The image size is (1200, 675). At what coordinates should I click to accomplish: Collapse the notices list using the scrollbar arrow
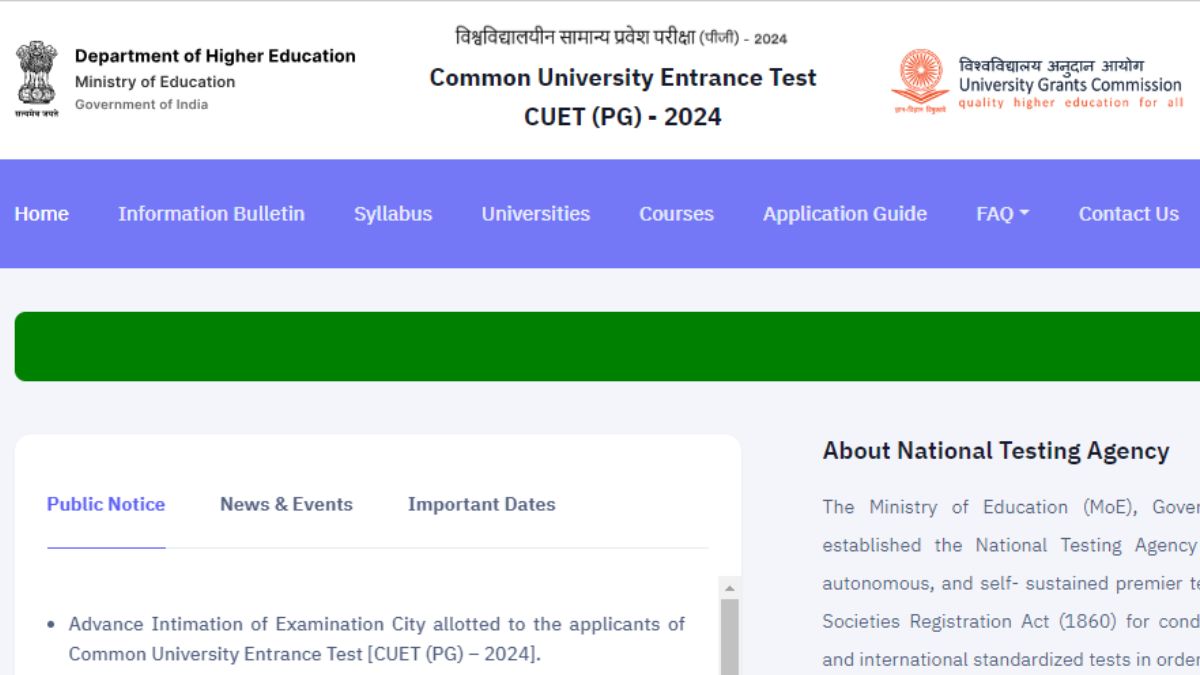click(x=729, y=589)
